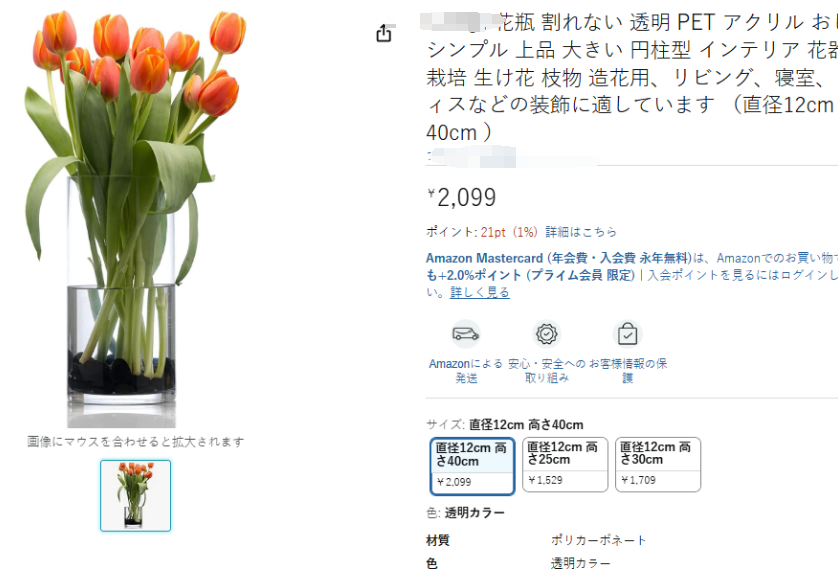Select size 直径12cm 高さ30cm option
Viewport: 838px width, 571px height.
click(657, 464)
